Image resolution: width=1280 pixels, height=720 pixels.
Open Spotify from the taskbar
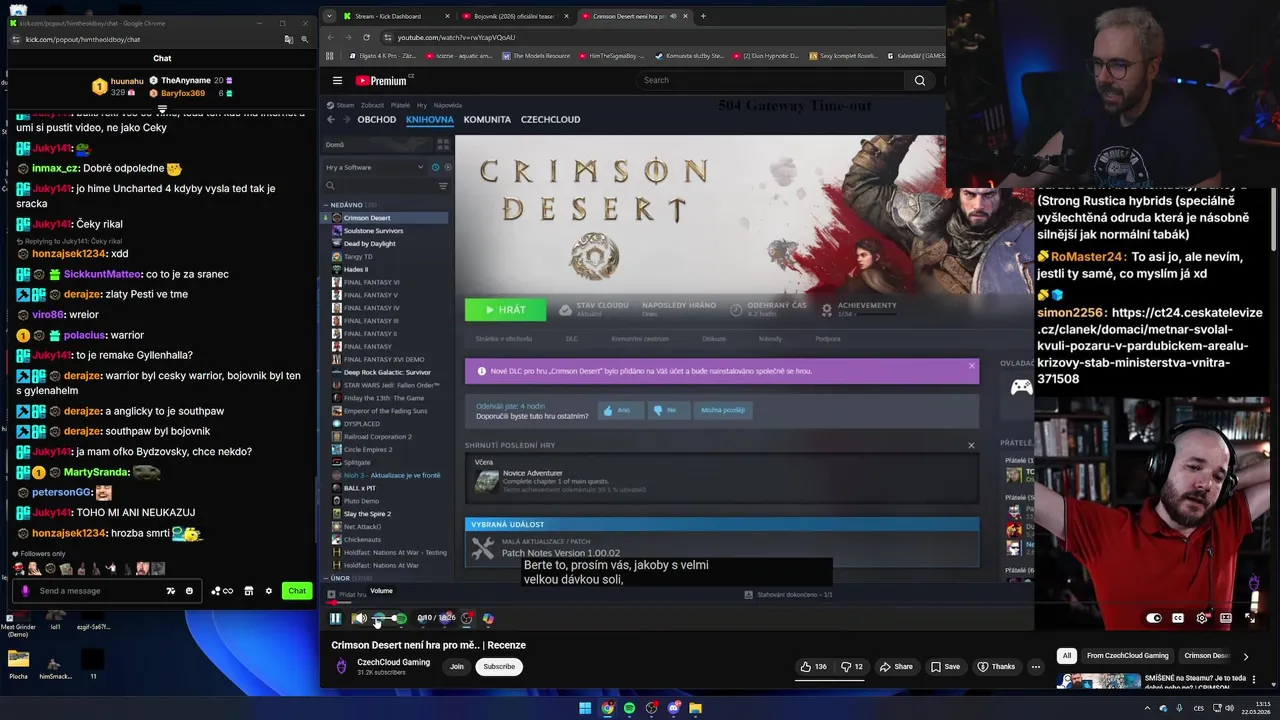(629, 708)
